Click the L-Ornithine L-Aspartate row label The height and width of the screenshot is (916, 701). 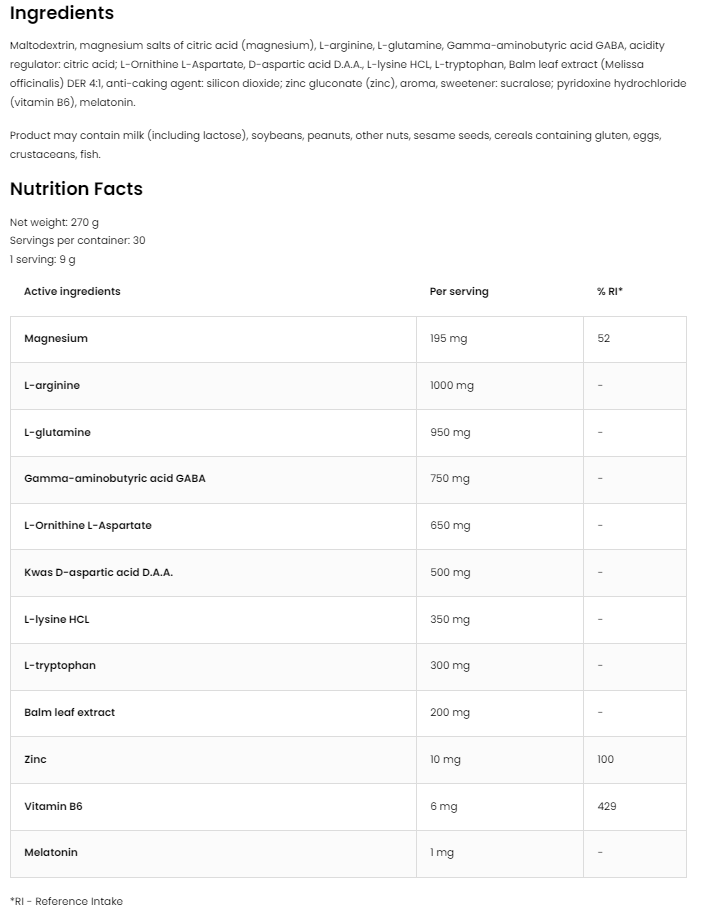coord(88,526)
